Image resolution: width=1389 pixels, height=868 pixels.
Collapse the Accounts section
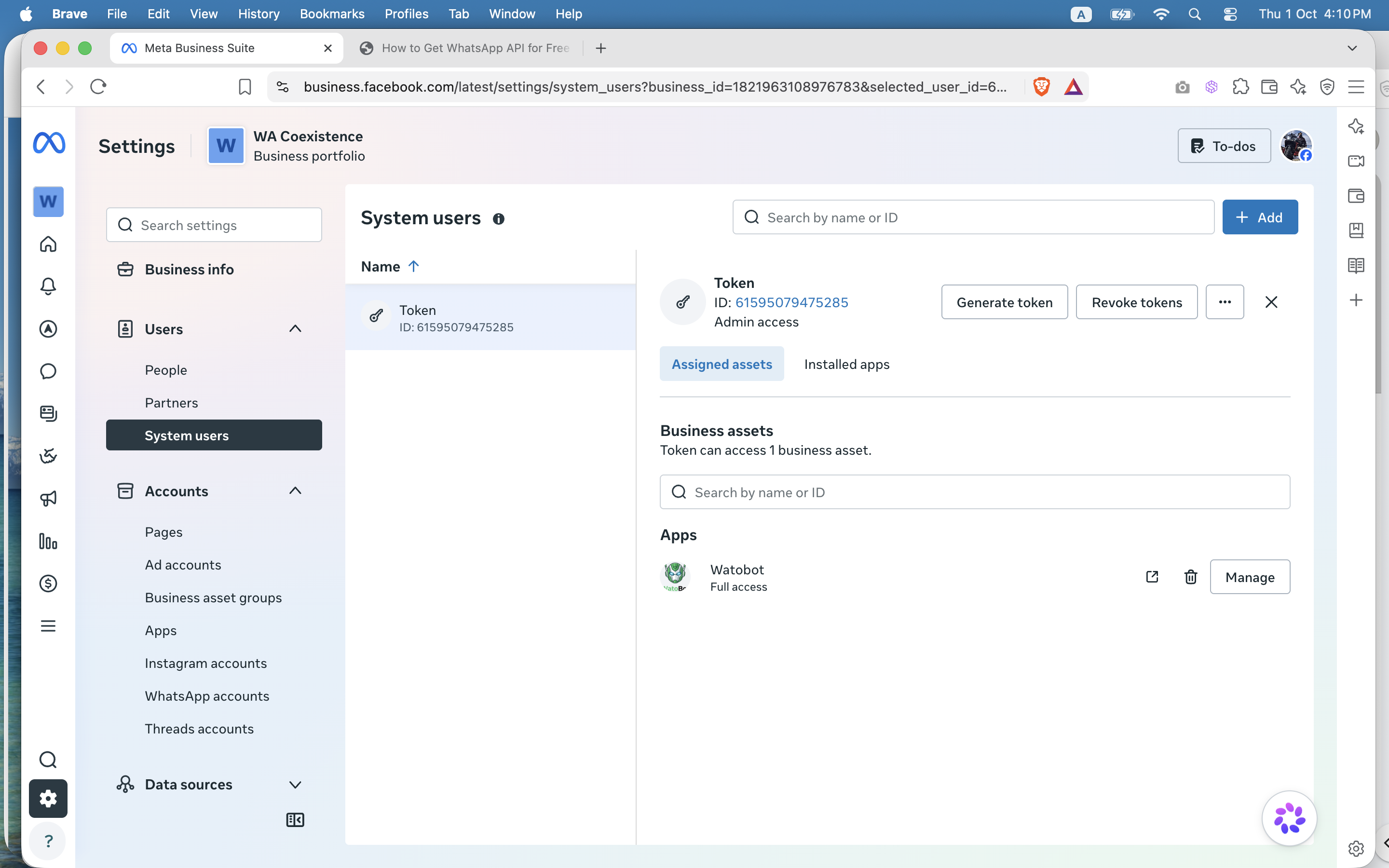pyautogui.click(x=295, y=491)
